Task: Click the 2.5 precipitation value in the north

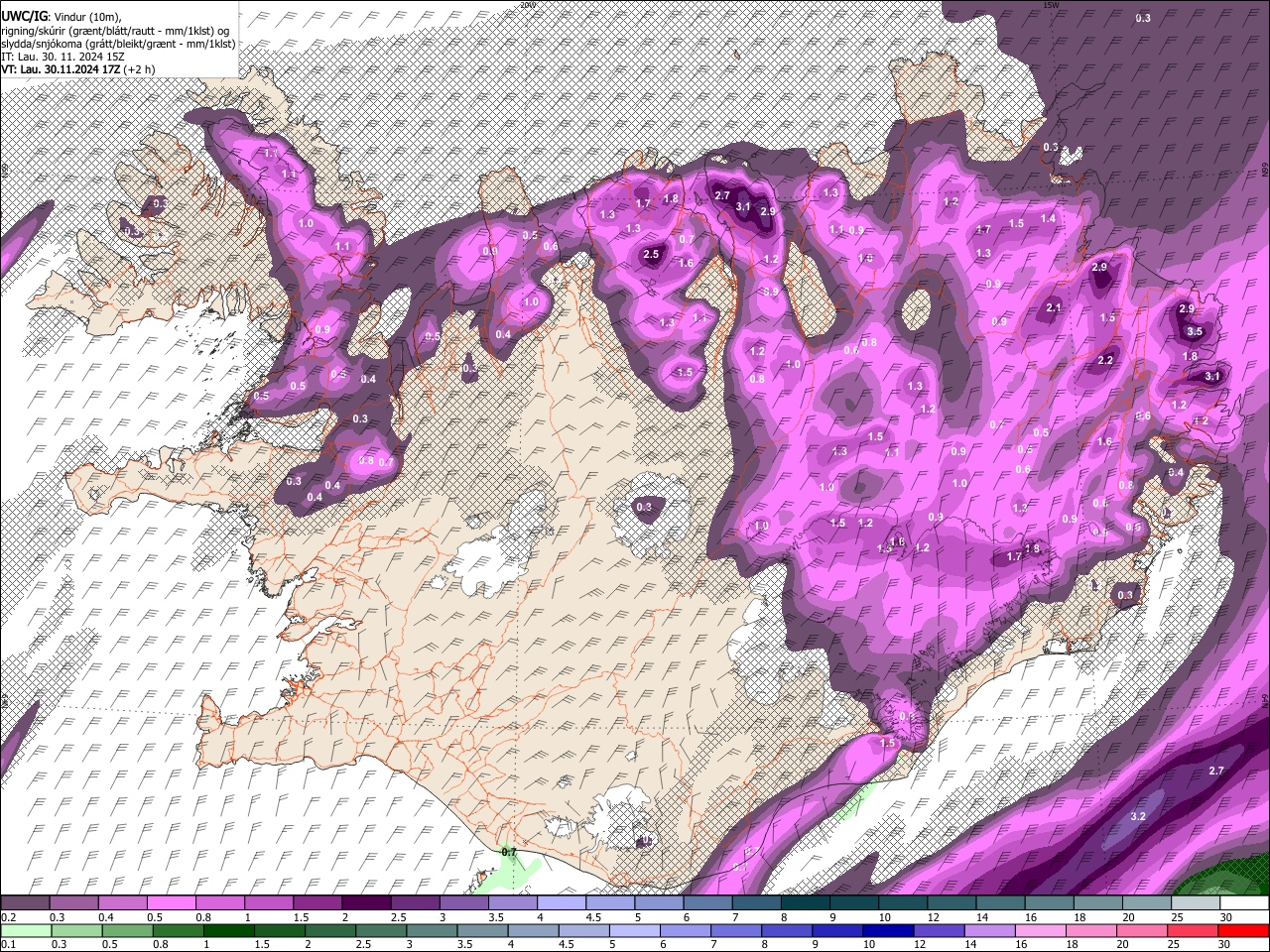Action: (x=651, y=255)
